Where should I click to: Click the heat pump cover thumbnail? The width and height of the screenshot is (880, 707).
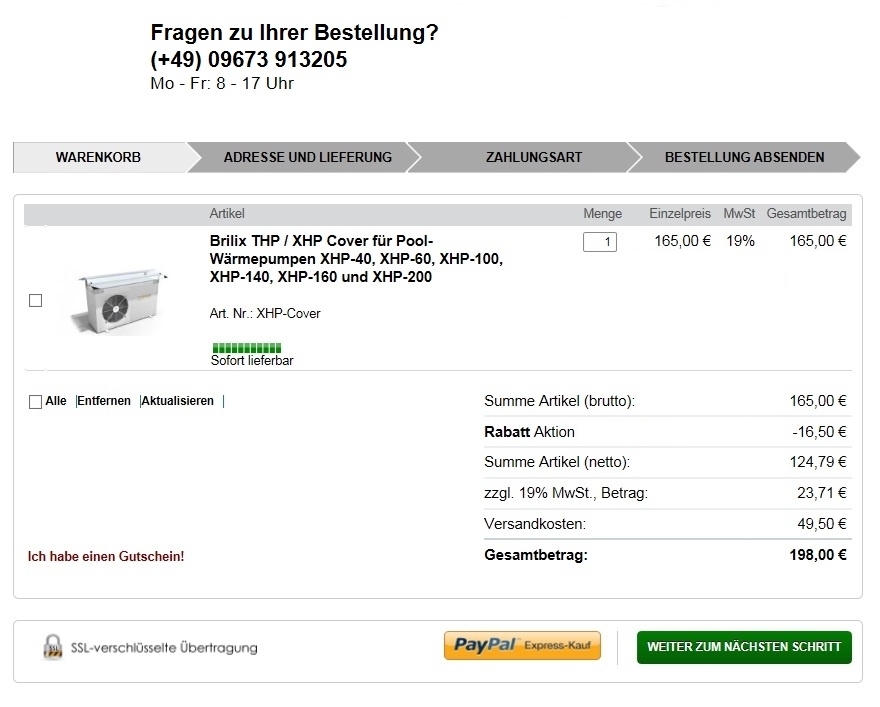point(117,299)
